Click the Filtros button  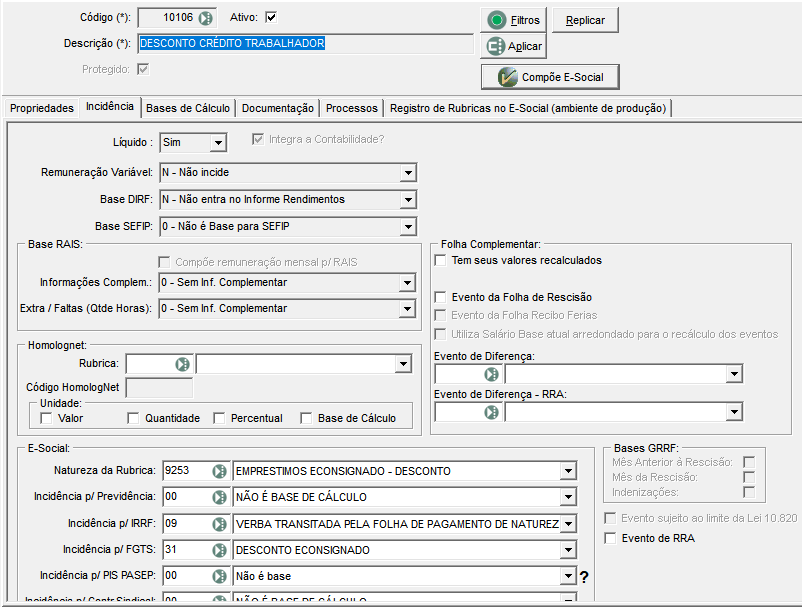point(514,20)
